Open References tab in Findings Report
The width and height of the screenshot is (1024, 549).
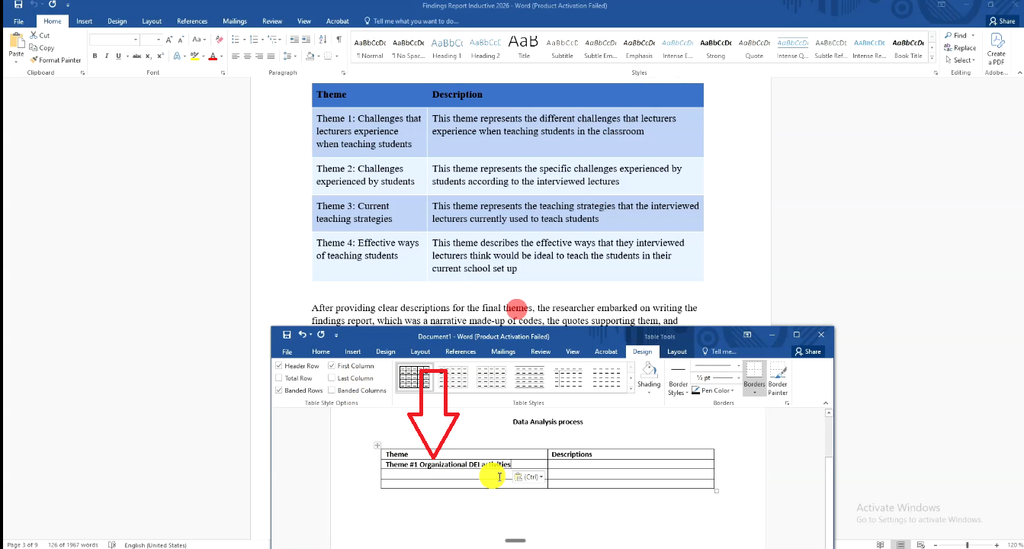point(192,21)
